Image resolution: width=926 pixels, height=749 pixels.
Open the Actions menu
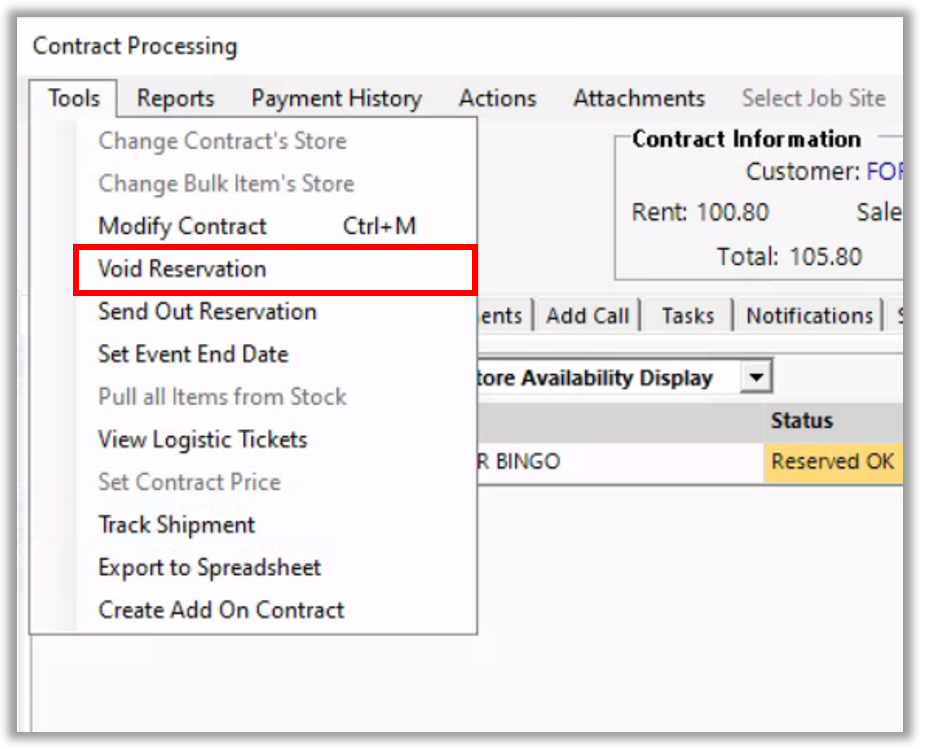[x=497, y=99]
